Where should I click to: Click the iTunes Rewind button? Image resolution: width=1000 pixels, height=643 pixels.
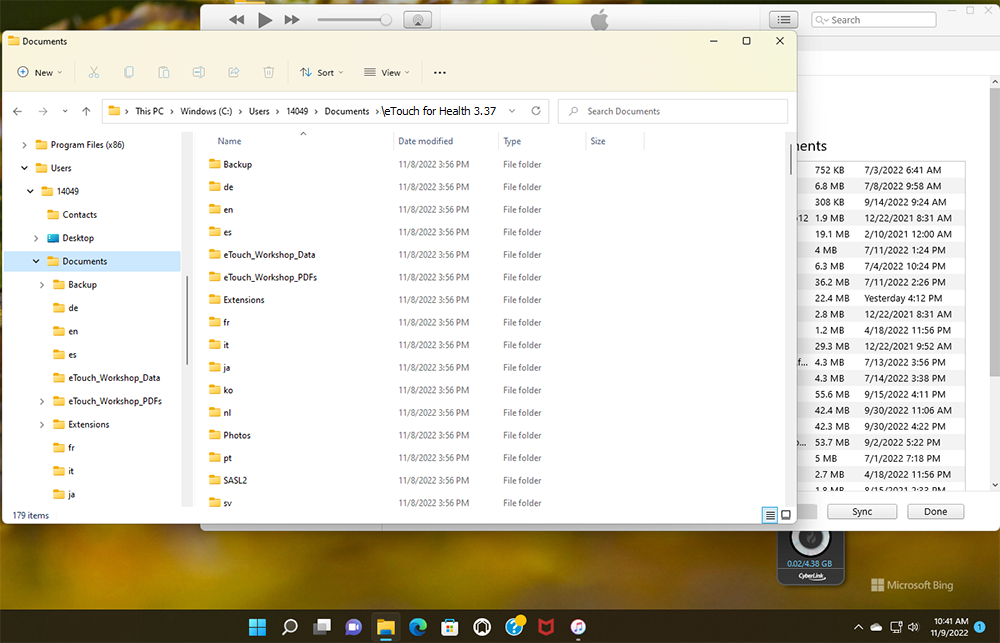(x=237, y=20)
